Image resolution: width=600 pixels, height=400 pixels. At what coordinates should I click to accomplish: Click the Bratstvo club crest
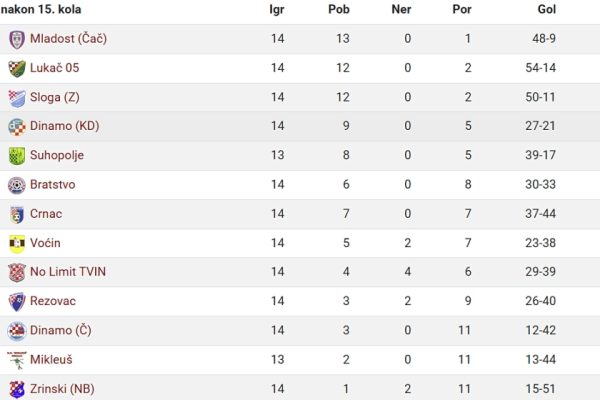point(17,186)
